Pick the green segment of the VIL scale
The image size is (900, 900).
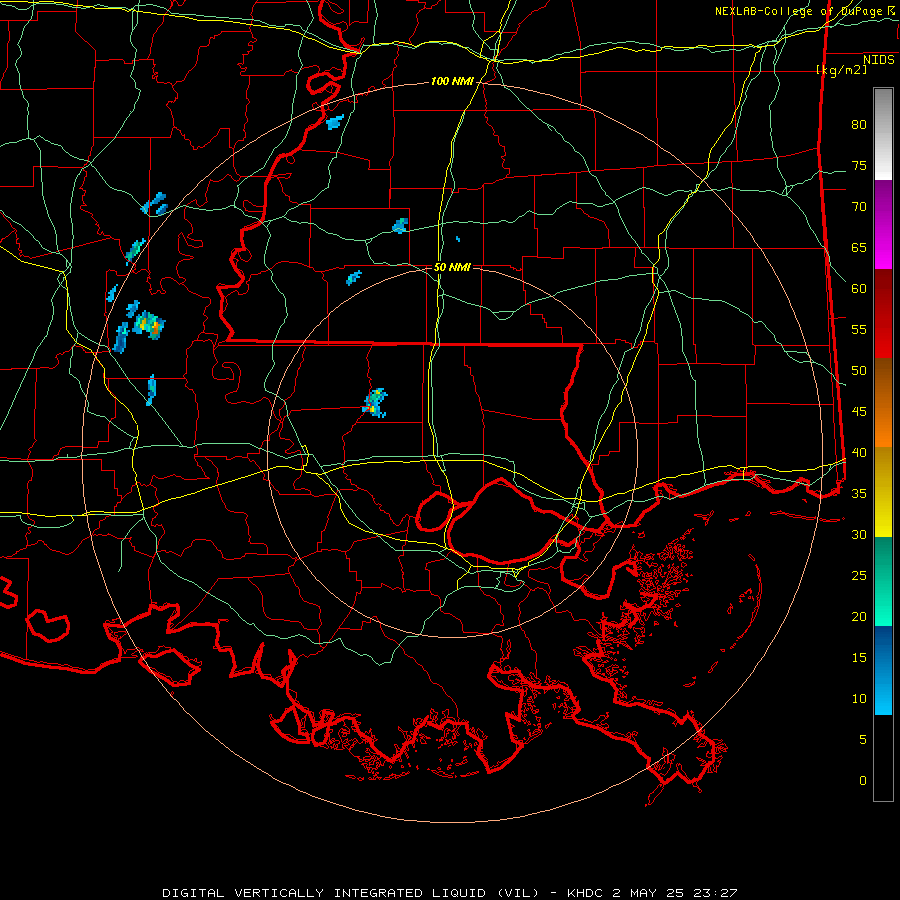(x=883, y=581)
